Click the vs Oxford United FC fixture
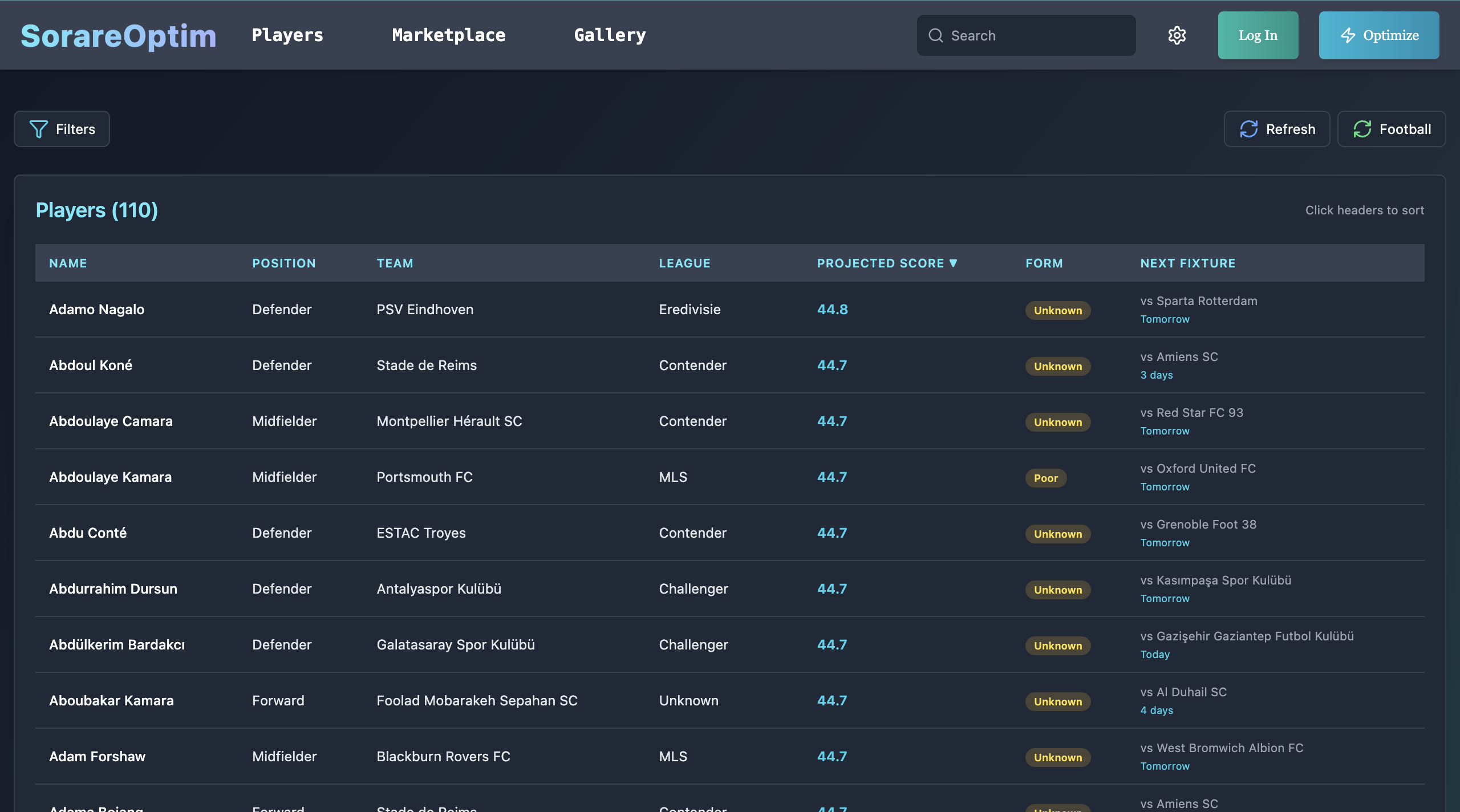 click(1198, 468)
